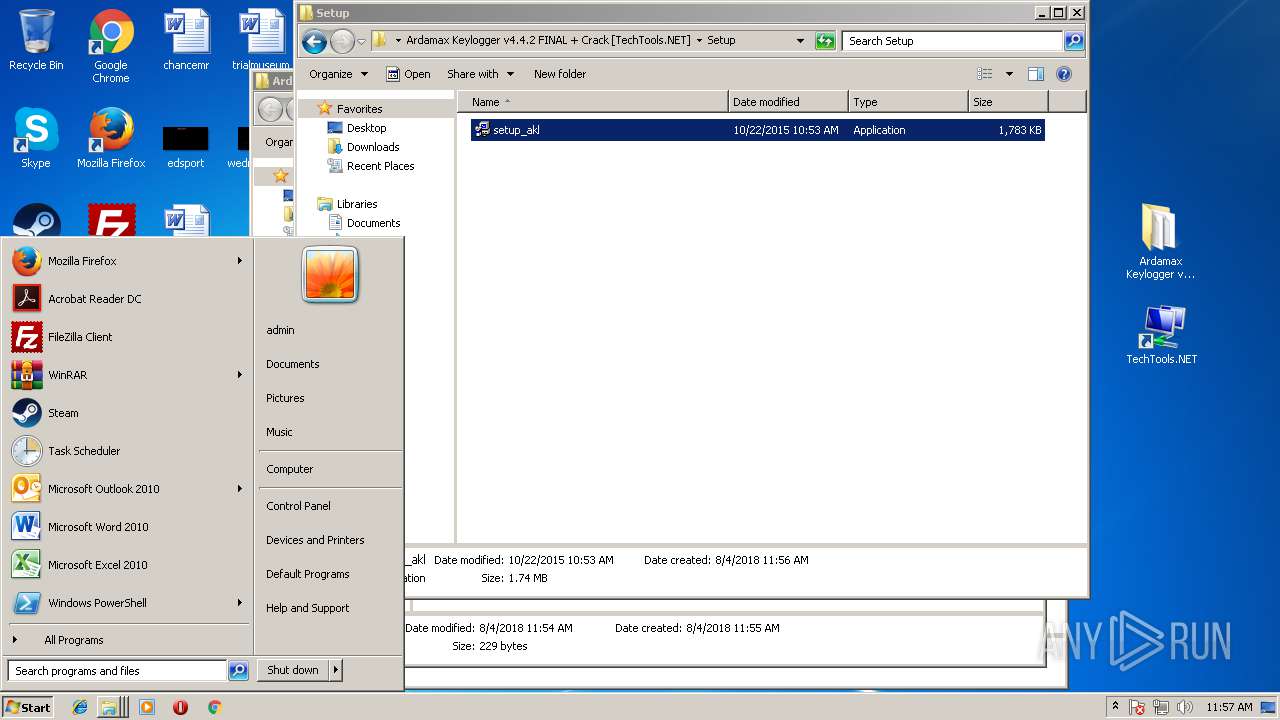Click the Start button

[x=28, y=707]
